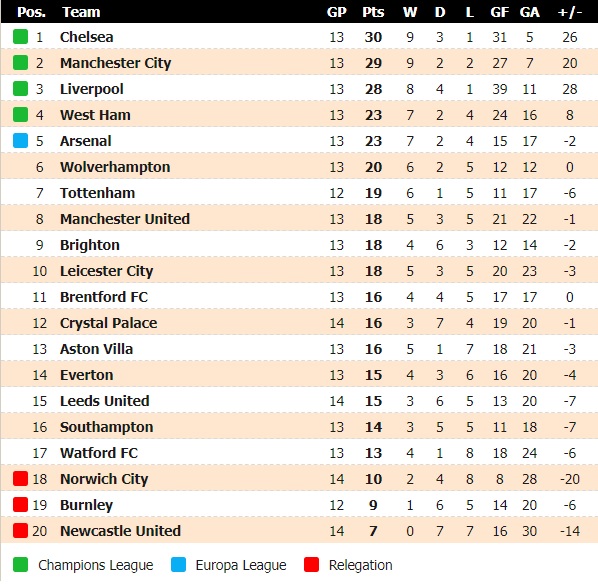Click the GF column header
598x584 pixels.
pos(499,12)
